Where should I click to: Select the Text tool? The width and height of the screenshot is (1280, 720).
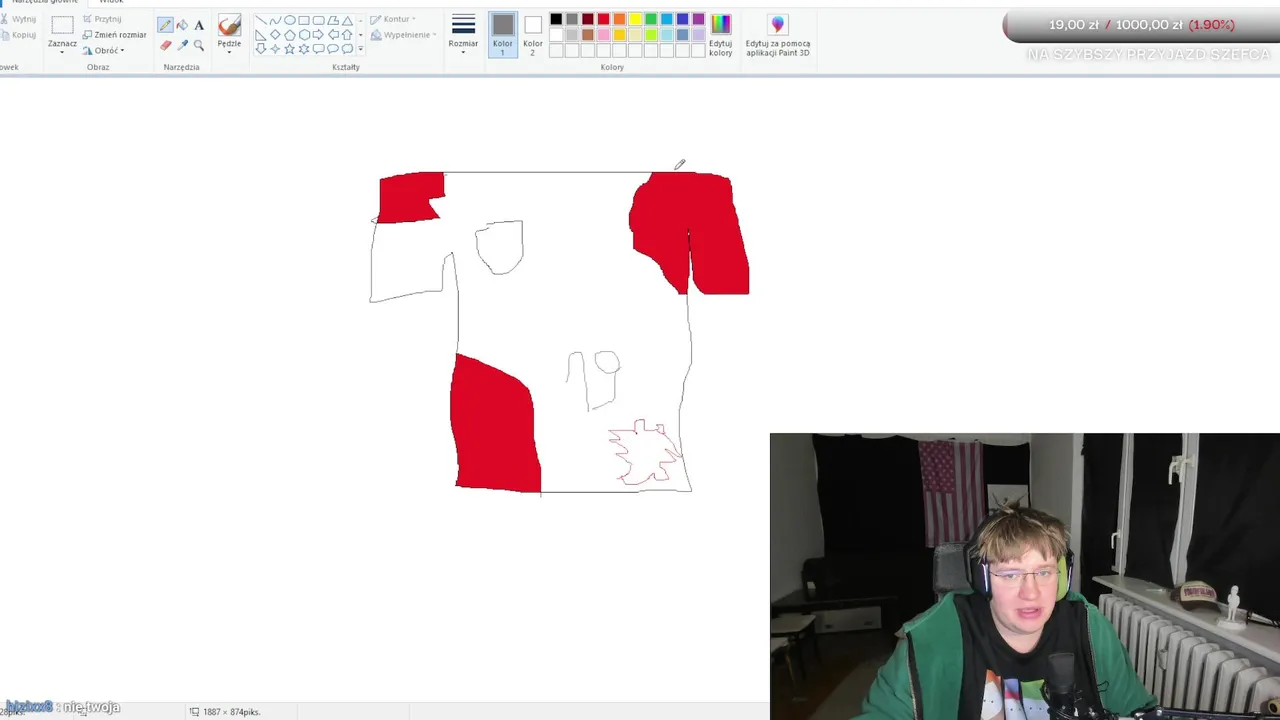pyautogui.click(x=199, y=25)
